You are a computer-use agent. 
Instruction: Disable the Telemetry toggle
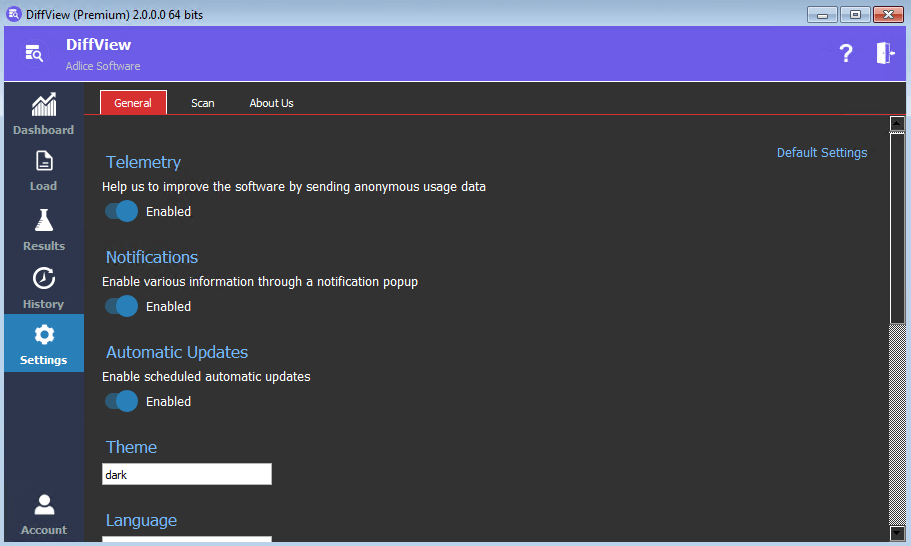click(121, 211)
